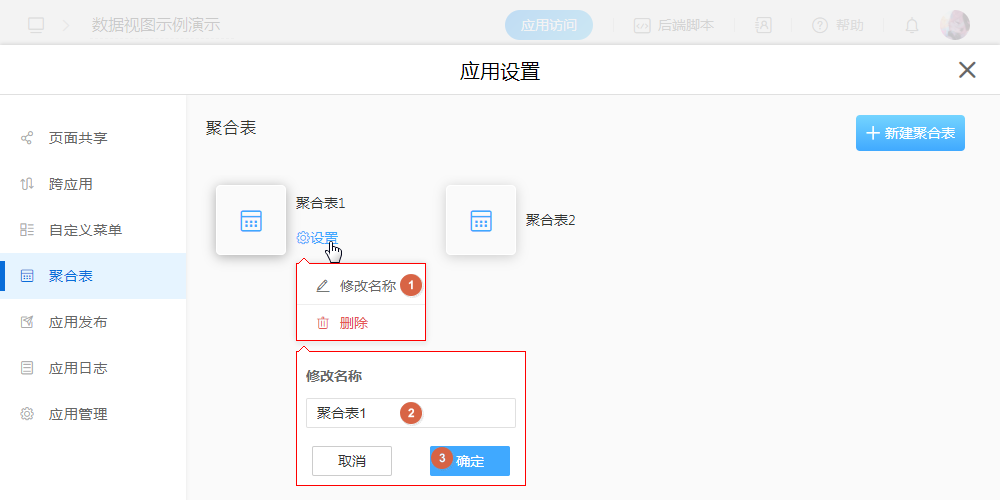Go to 跨应用 sidebar item

[x=71, y=184]
